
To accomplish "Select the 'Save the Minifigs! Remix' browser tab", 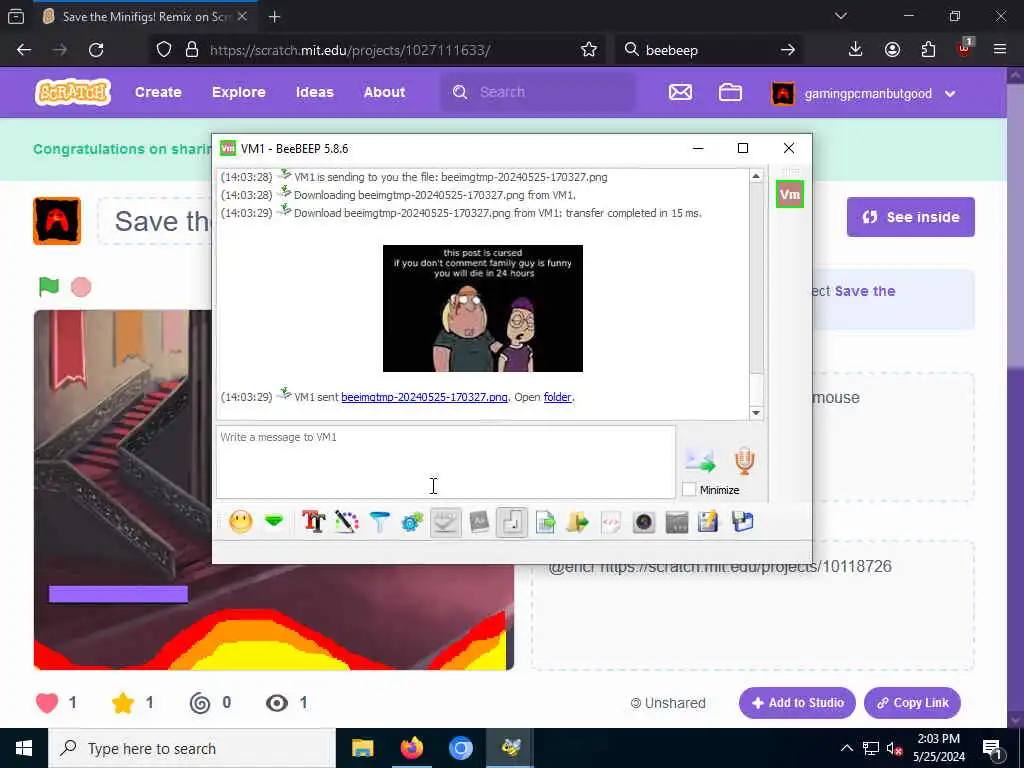I will pyautogui.click(x=143, y=17).
